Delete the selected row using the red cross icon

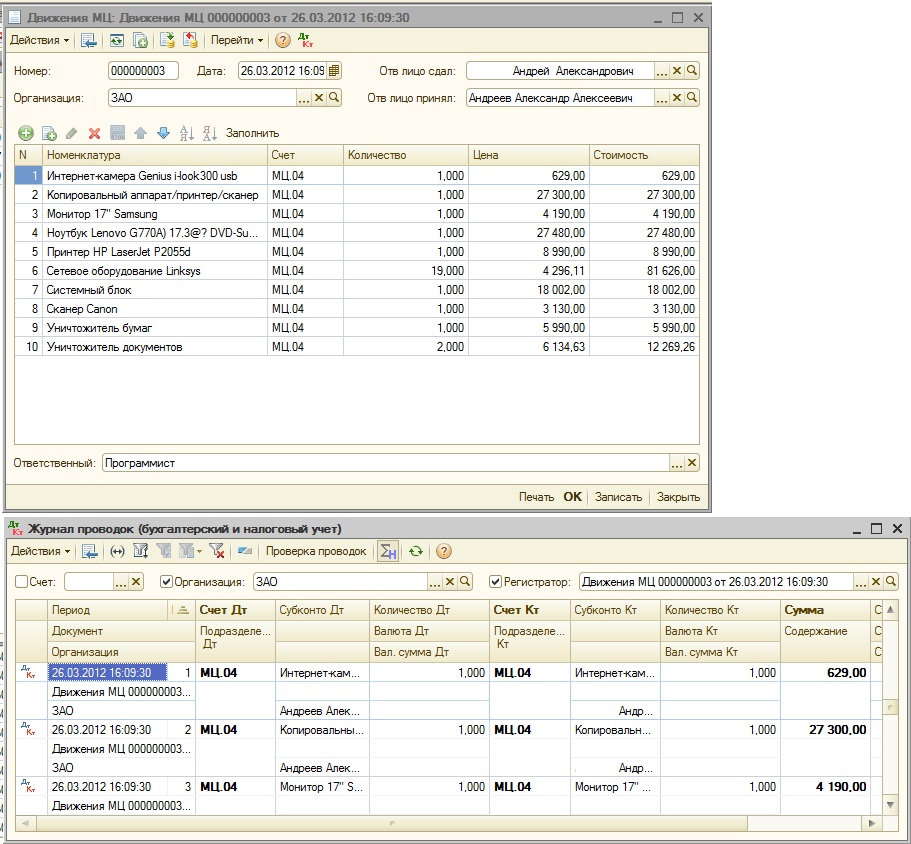pyautogui.click(x=94, y=134)
